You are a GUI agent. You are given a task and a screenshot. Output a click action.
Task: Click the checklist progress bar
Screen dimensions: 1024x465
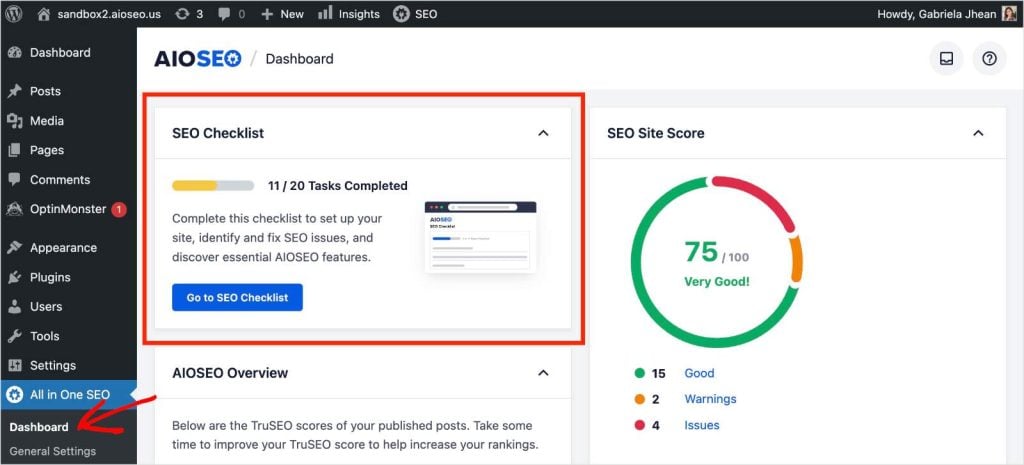click(213, 185)
